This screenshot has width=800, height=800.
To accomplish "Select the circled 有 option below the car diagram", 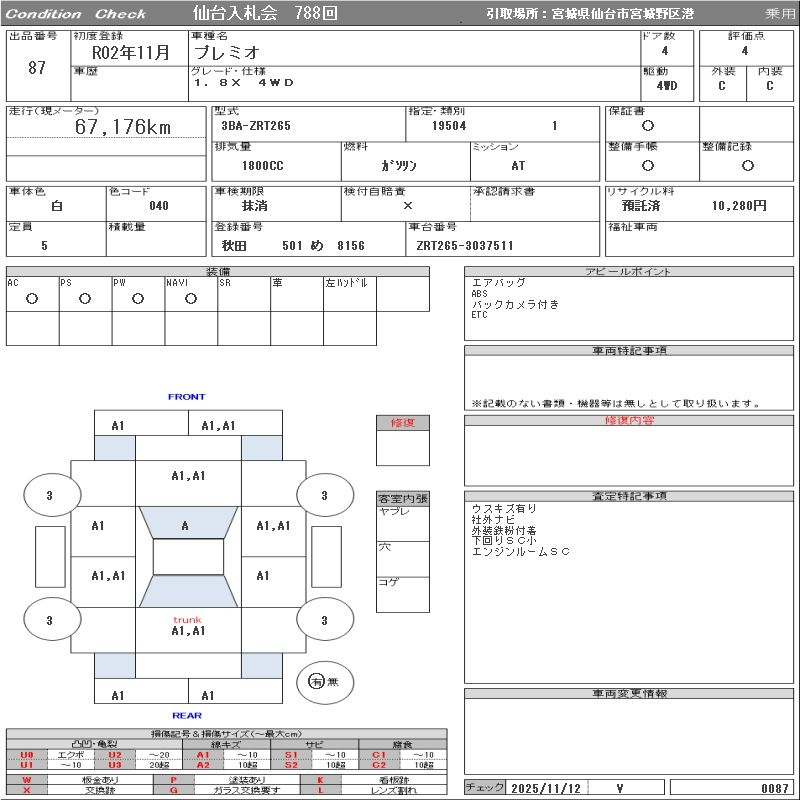I will click(317, 681).
